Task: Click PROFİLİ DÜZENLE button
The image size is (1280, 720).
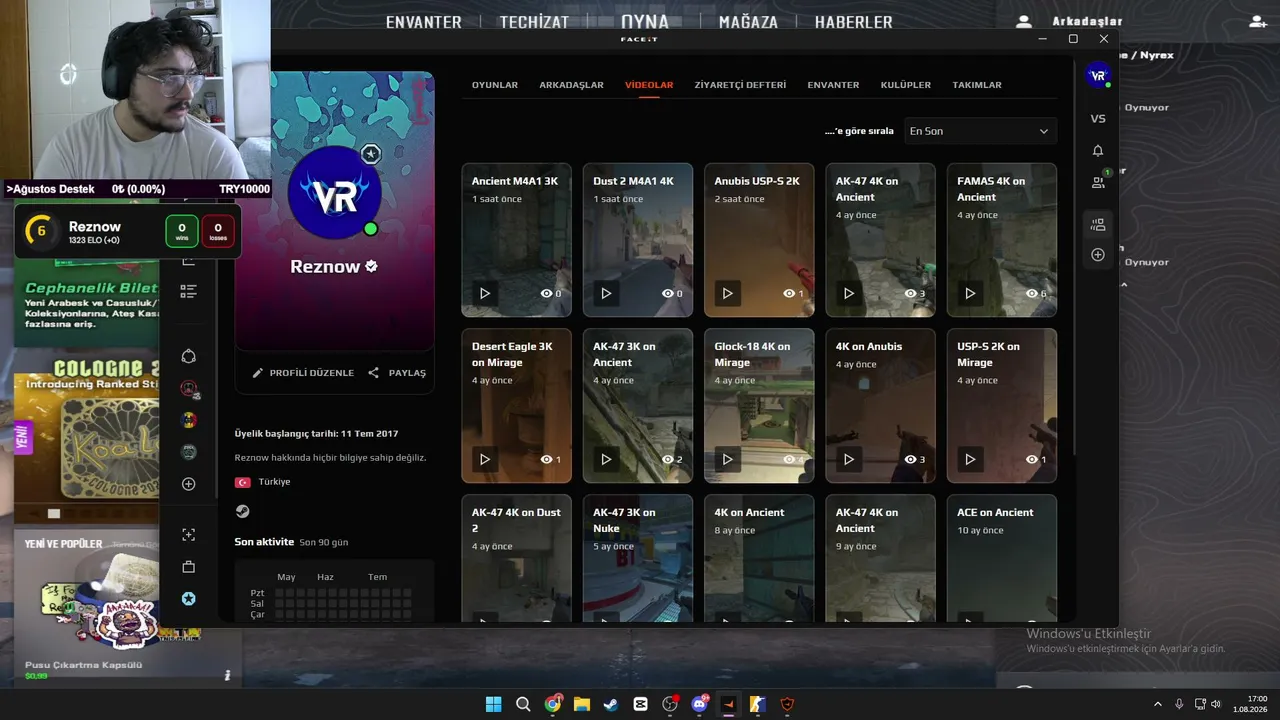Action: pos(303,373)
